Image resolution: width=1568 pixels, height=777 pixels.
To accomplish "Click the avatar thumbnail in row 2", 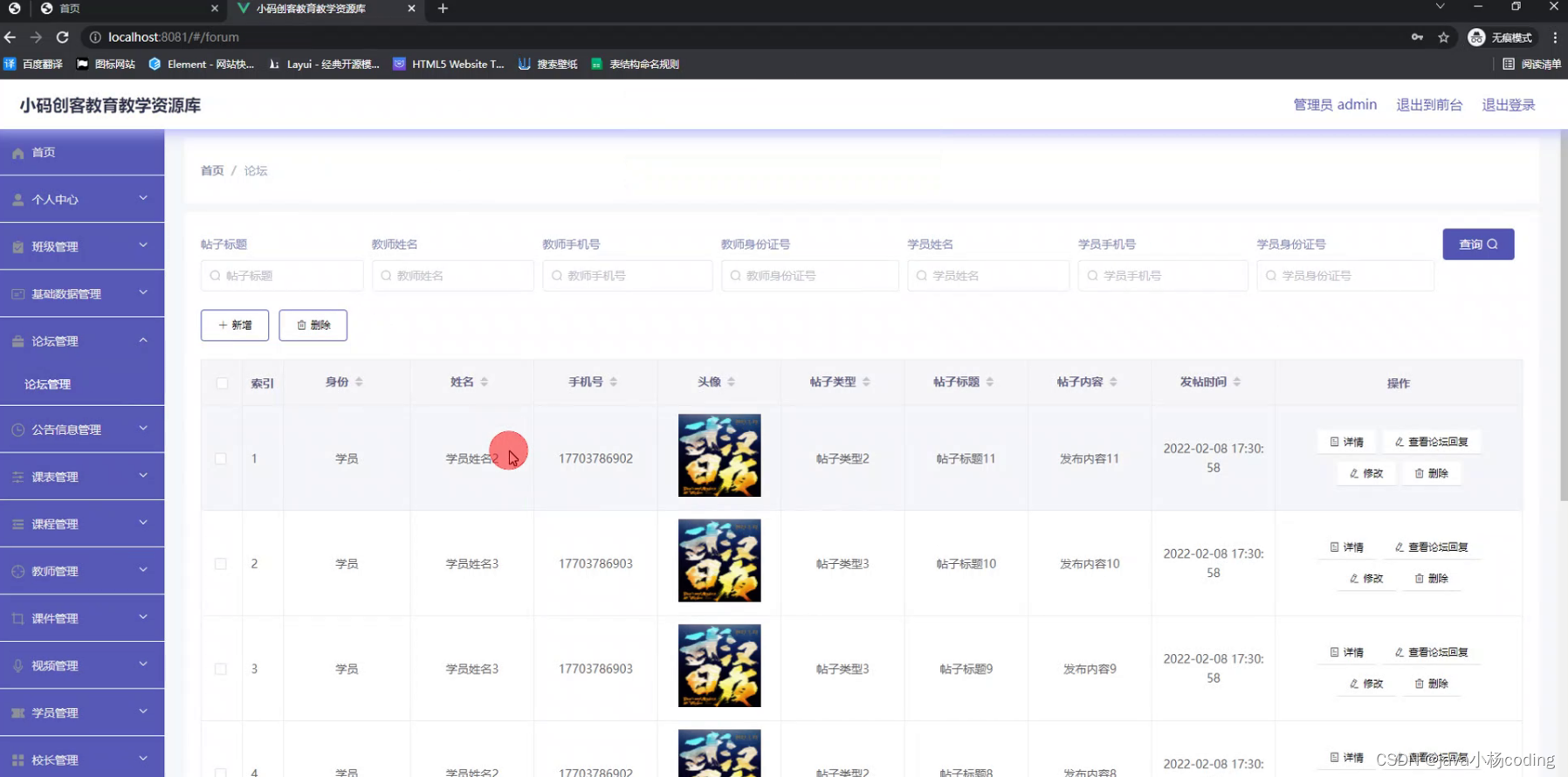I will pos(719,560).
